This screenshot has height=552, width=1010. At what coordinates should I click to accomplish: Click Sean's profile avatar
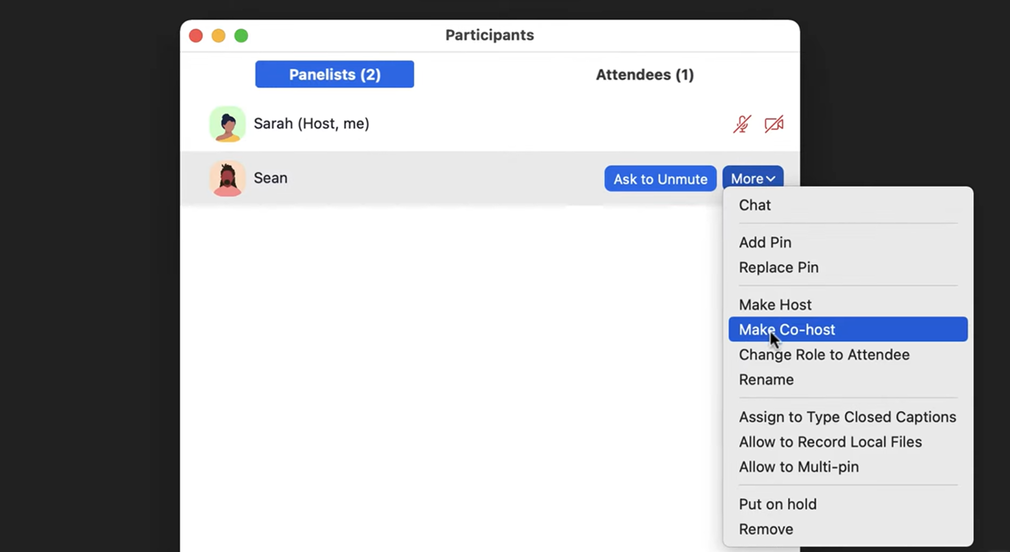pyautogui.click(x=227, y=179)
